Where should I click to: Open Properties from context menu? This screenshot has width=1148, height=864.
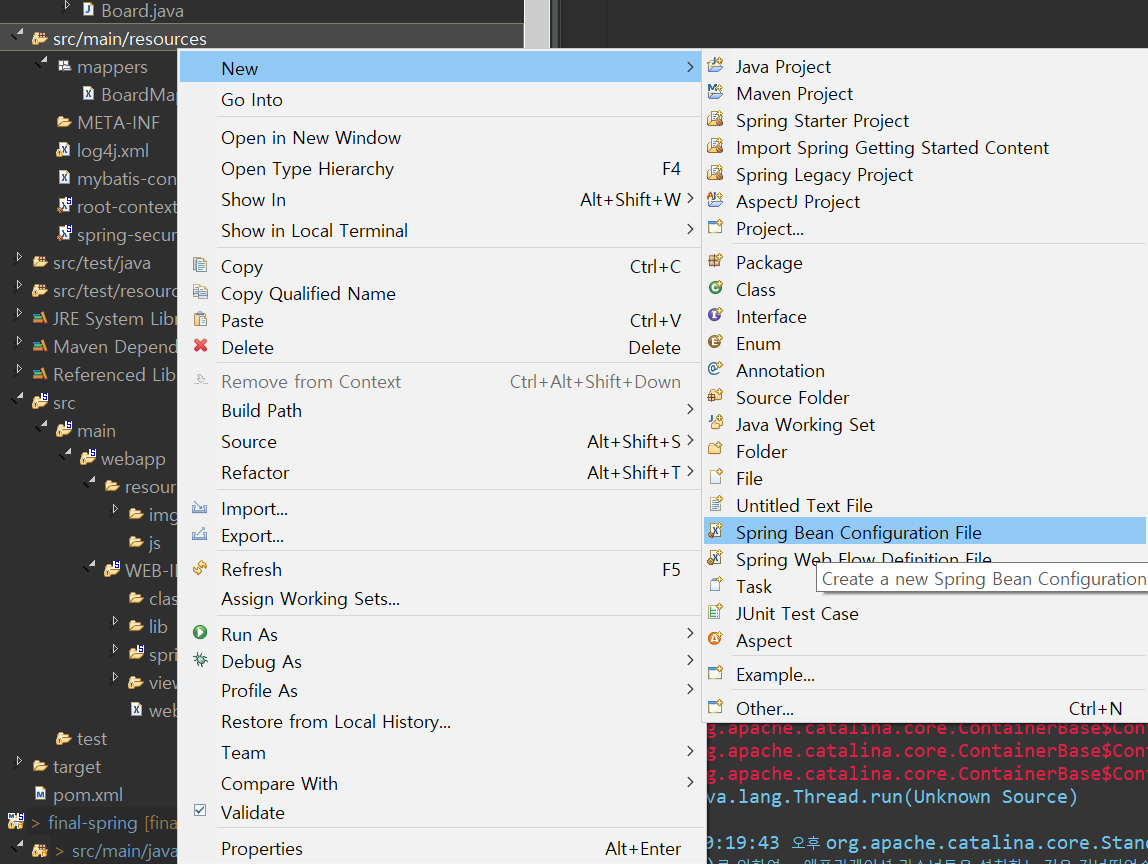tap(440, 849)
